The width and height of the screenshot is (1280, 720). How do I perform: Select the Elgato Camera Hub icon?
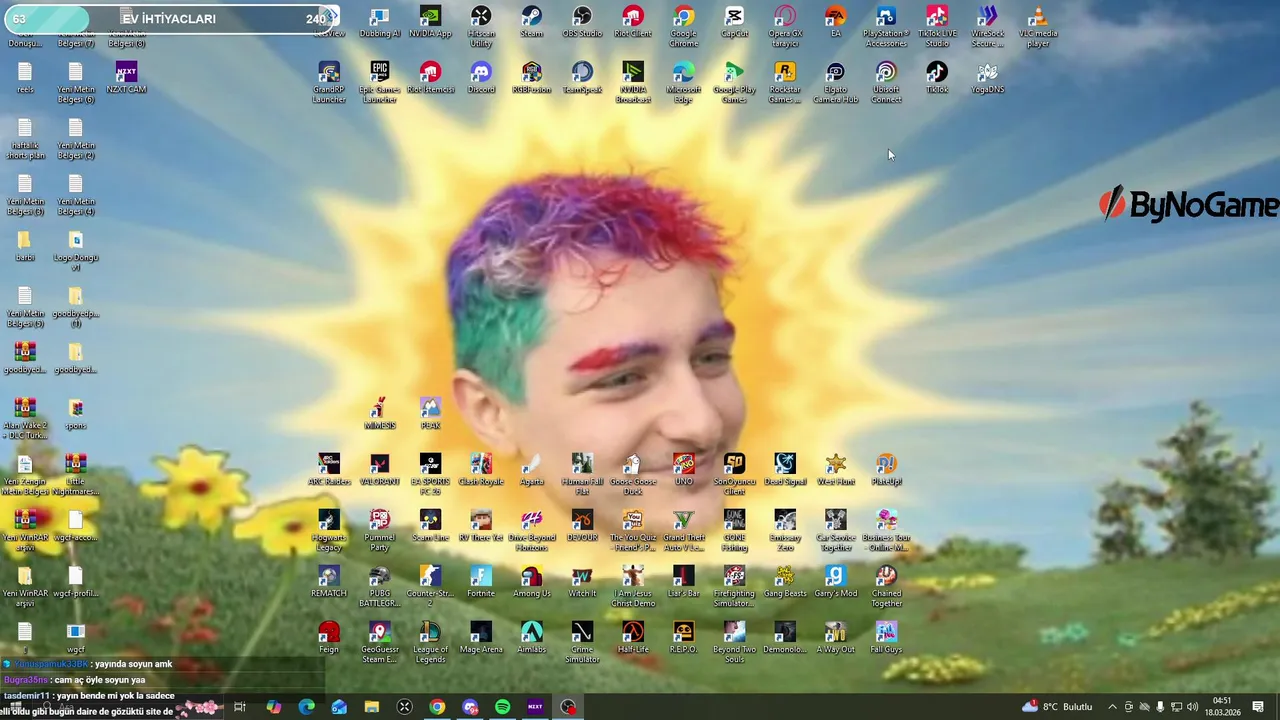[835, 83]
